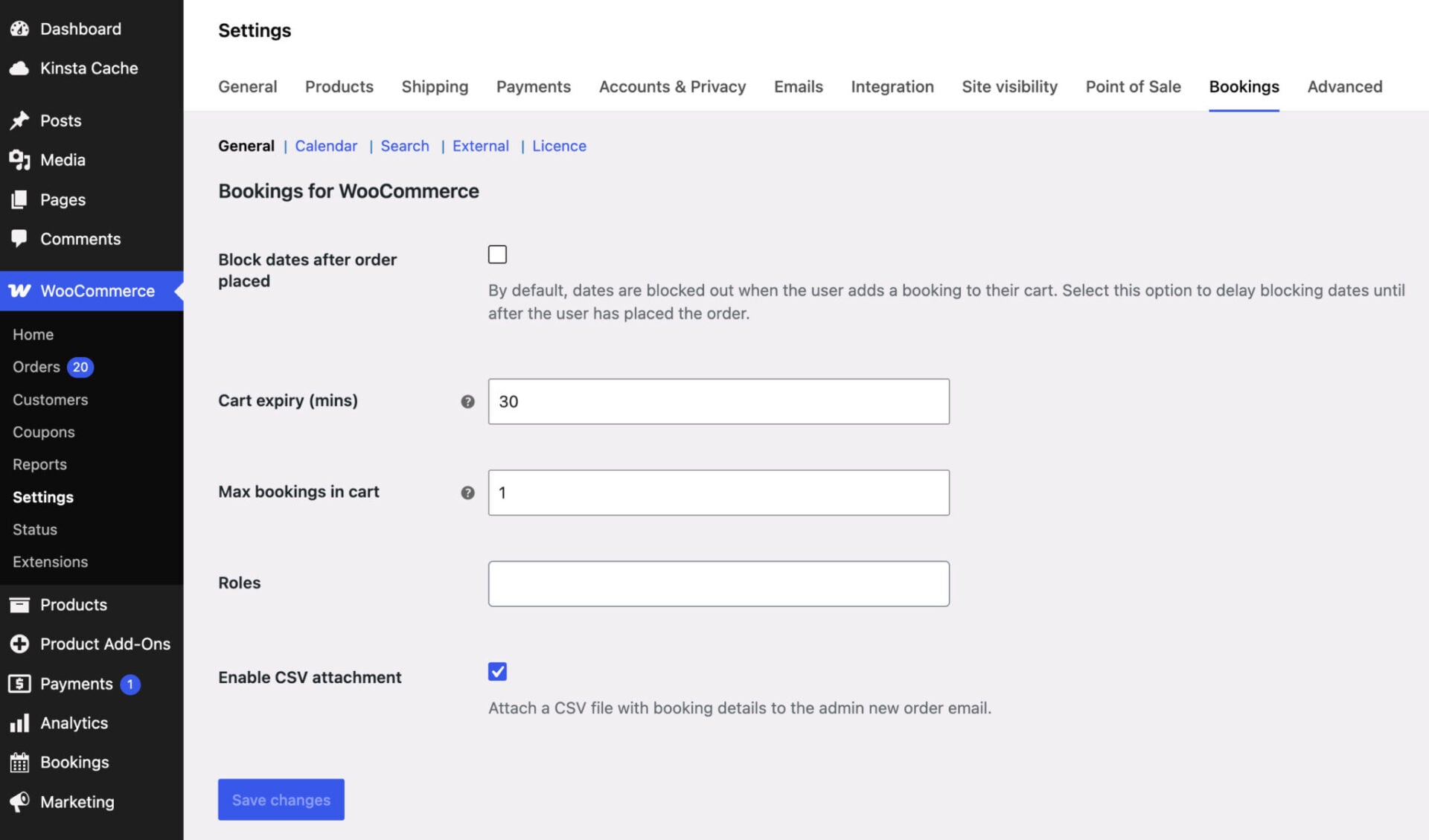Click the WooCommerce logo icon
Image resolution: width=1429 pixels, height=840 pixels.
click(x=19, y=291)
